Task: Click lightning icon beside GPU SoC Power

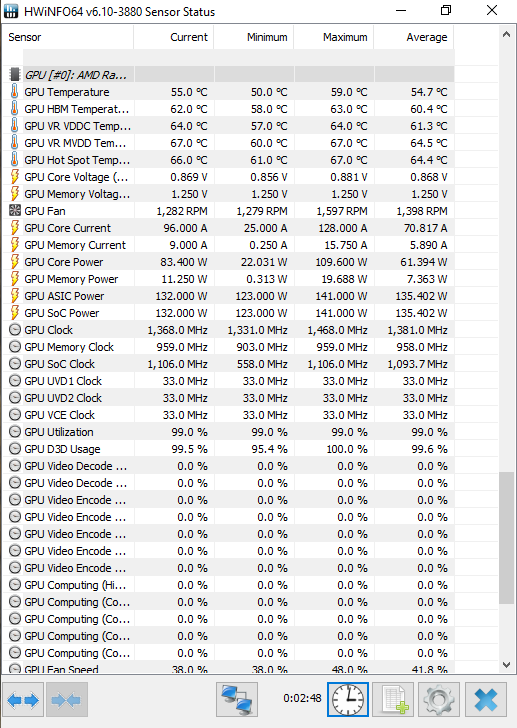Action: (15, 312)
